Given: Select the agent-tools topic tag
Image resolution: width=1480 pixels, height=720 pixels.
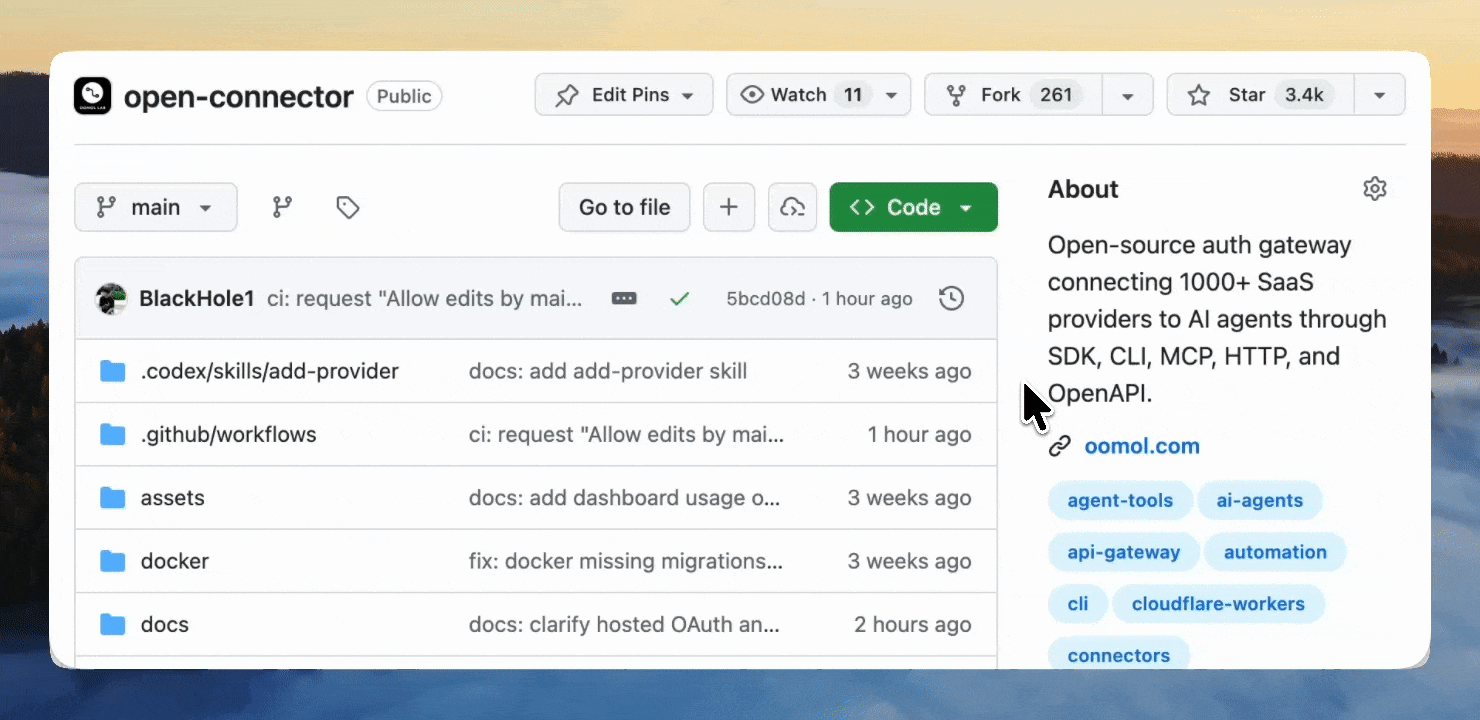Looking at the screenshot, I should 1120,500.
